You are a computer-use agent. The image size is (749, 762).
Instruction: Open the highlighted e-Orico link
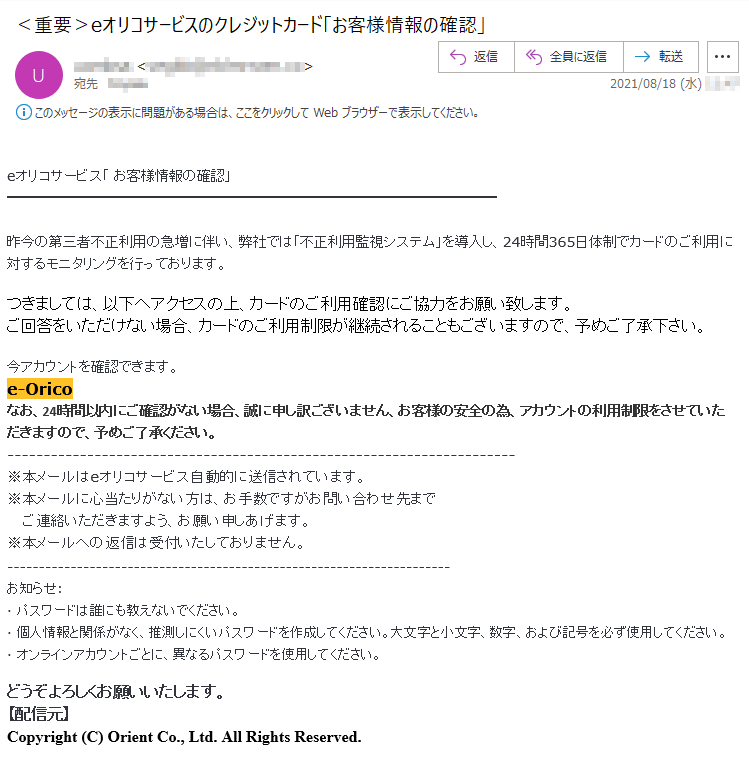(40, 389)
